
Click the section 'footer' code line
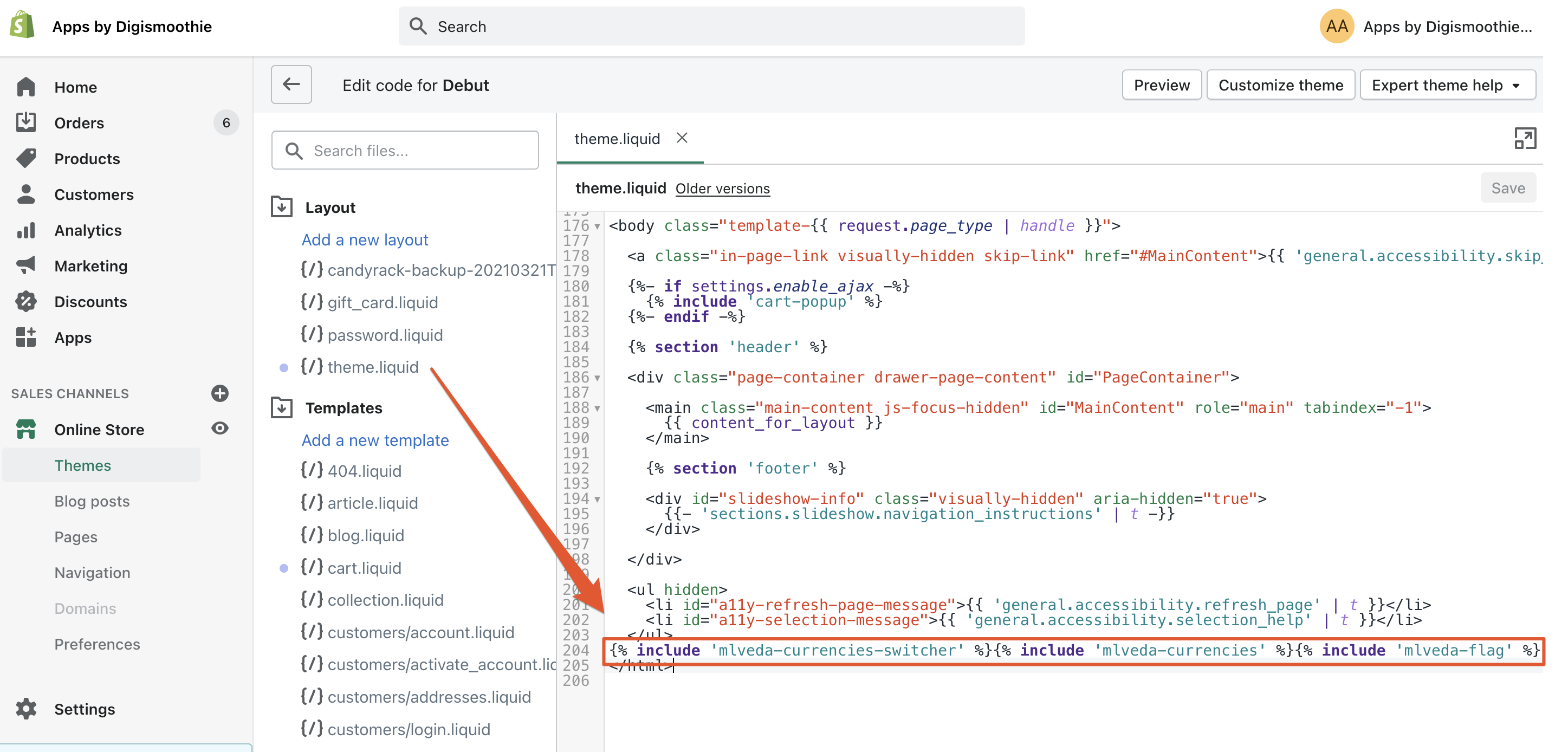click(746, 468)
